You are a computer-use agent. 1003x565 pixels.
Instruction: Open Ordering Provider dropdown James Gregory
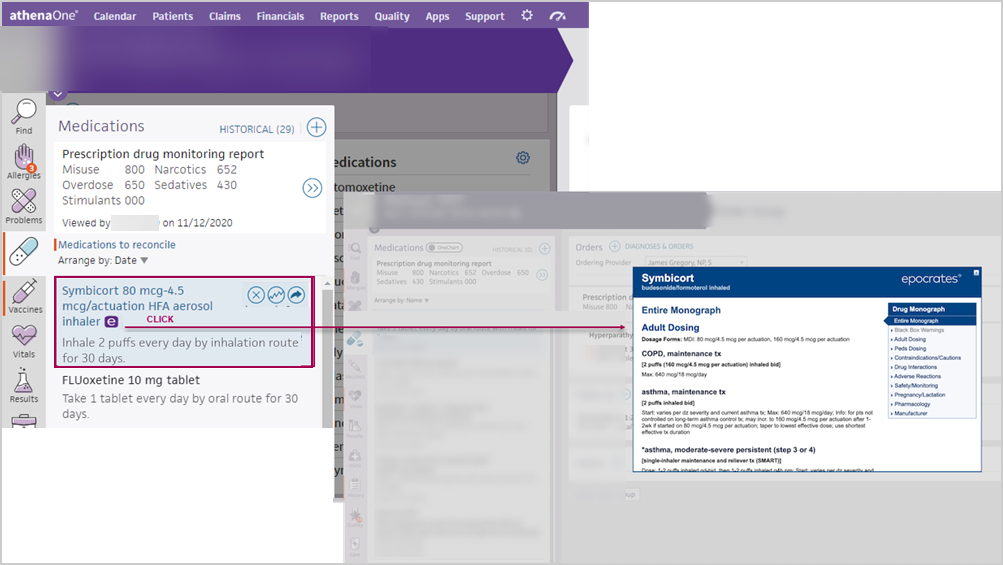point(696,262)
